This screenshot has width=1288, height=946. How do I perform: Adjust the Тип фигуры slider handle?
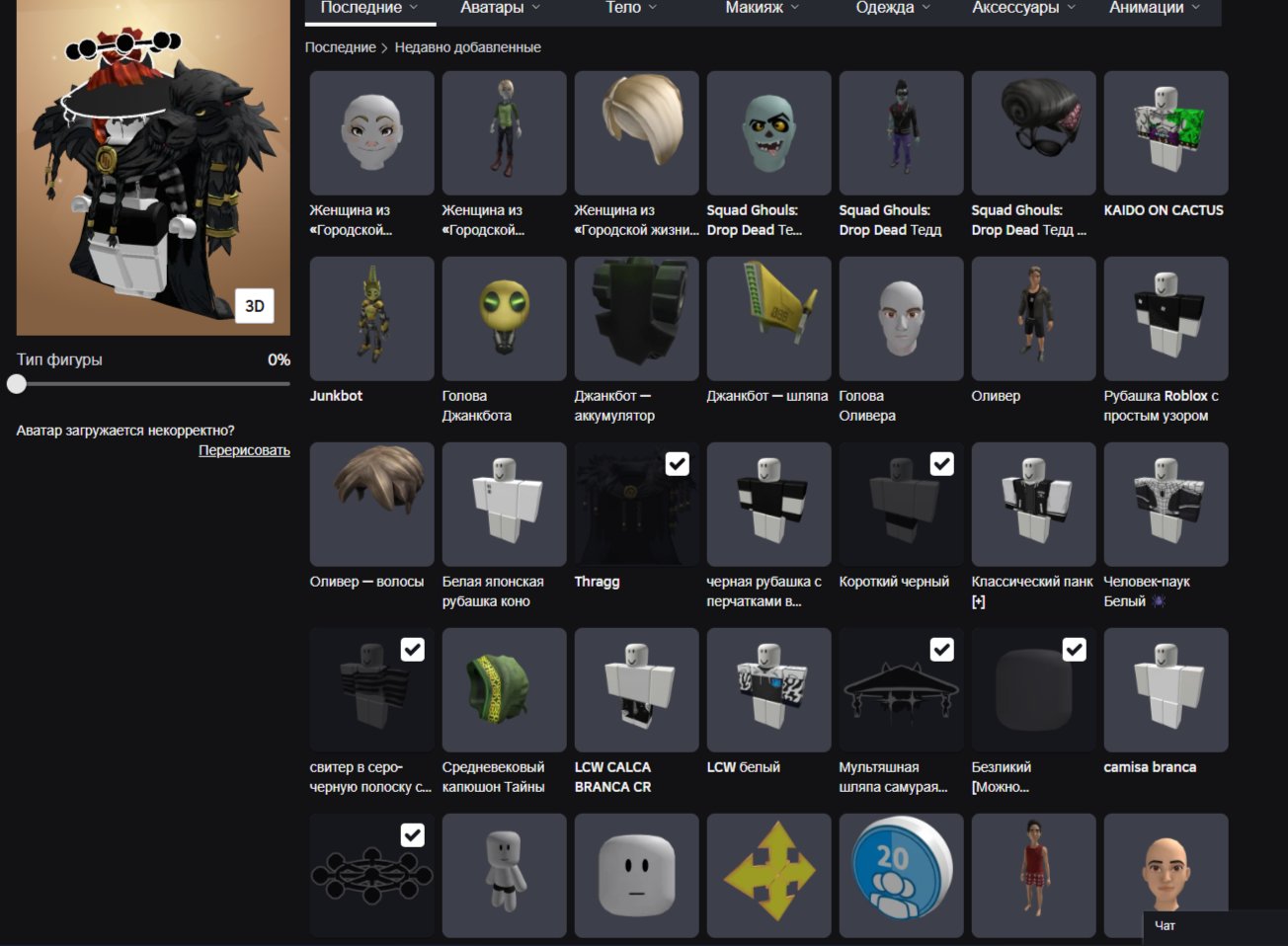pyautogui.click(x=17, y=384)
